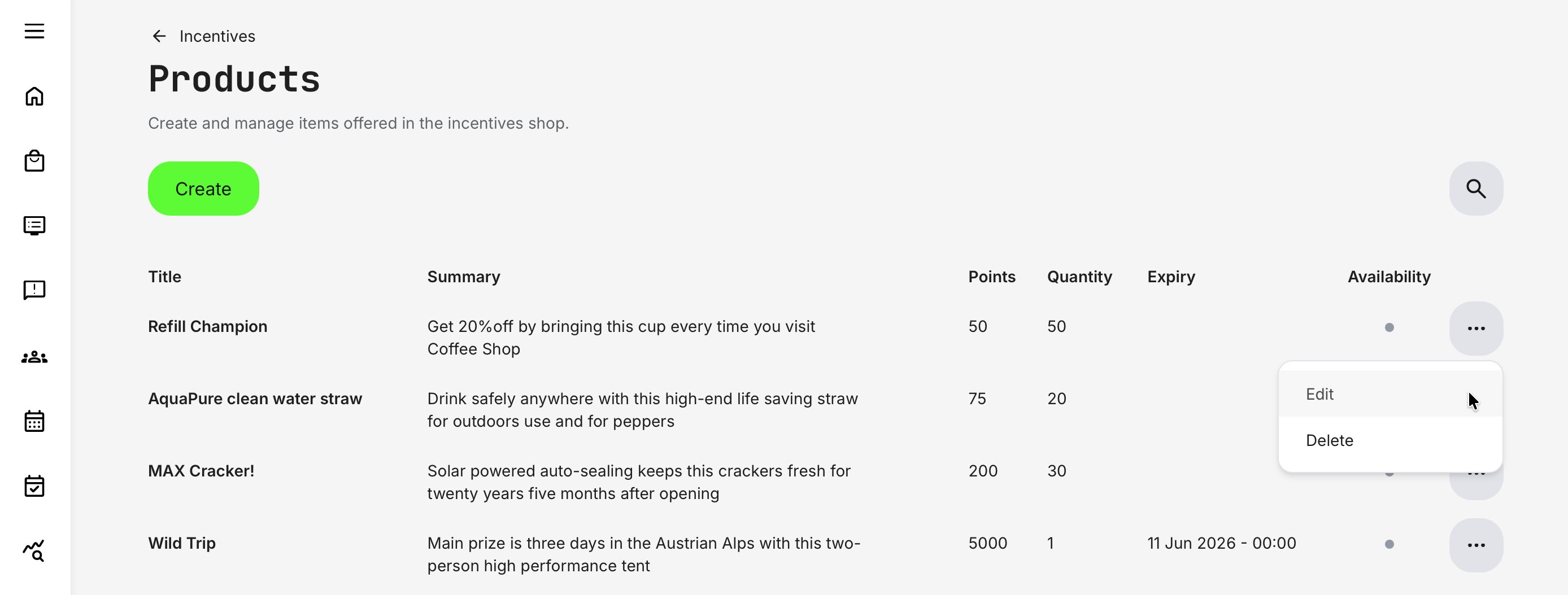The image size is (1568, 595).
Task: Choose Delete from the context menu
Action: [x=1330, y=440]
